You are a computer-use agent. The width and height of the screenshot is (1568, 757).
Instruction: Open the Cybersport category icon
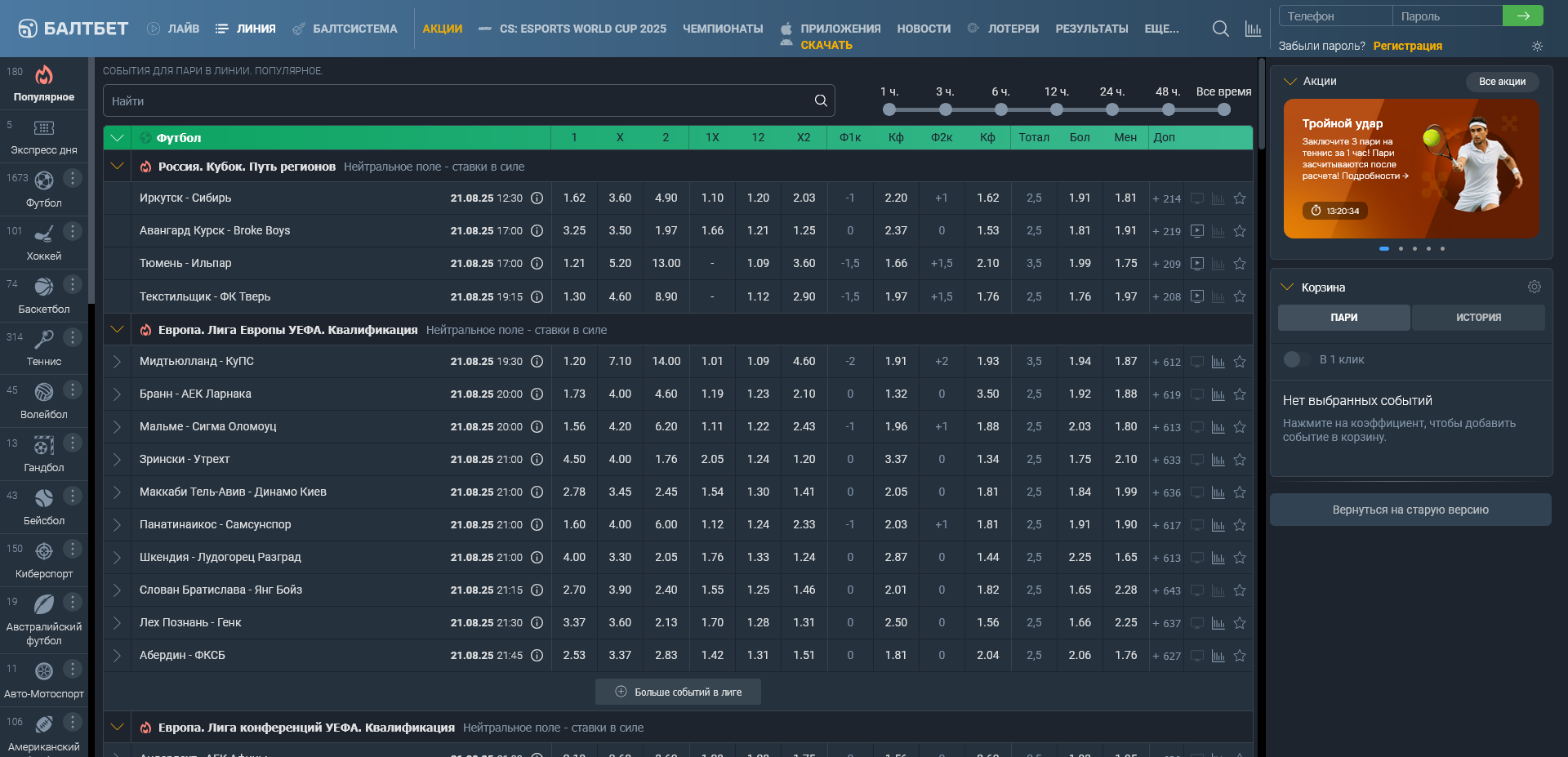[44, 551]
